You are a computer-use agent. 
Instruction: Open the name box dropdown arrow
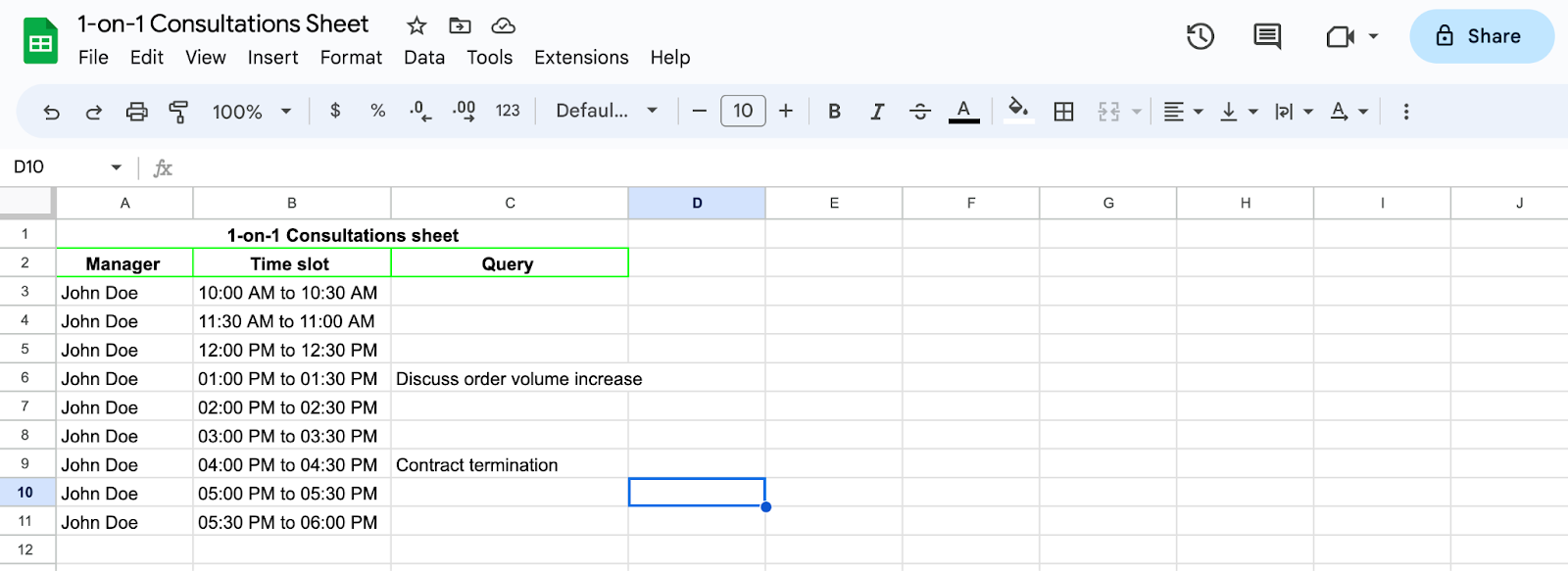(x=117, y=167)
